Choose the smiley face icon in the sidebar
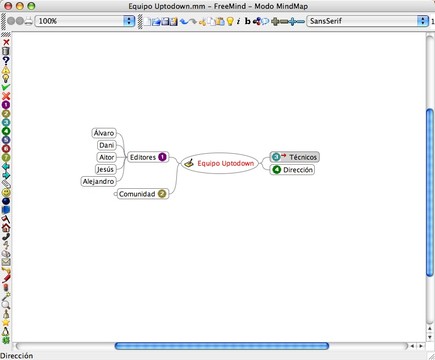This screenshot has width=435, height=360. point(6,192)
